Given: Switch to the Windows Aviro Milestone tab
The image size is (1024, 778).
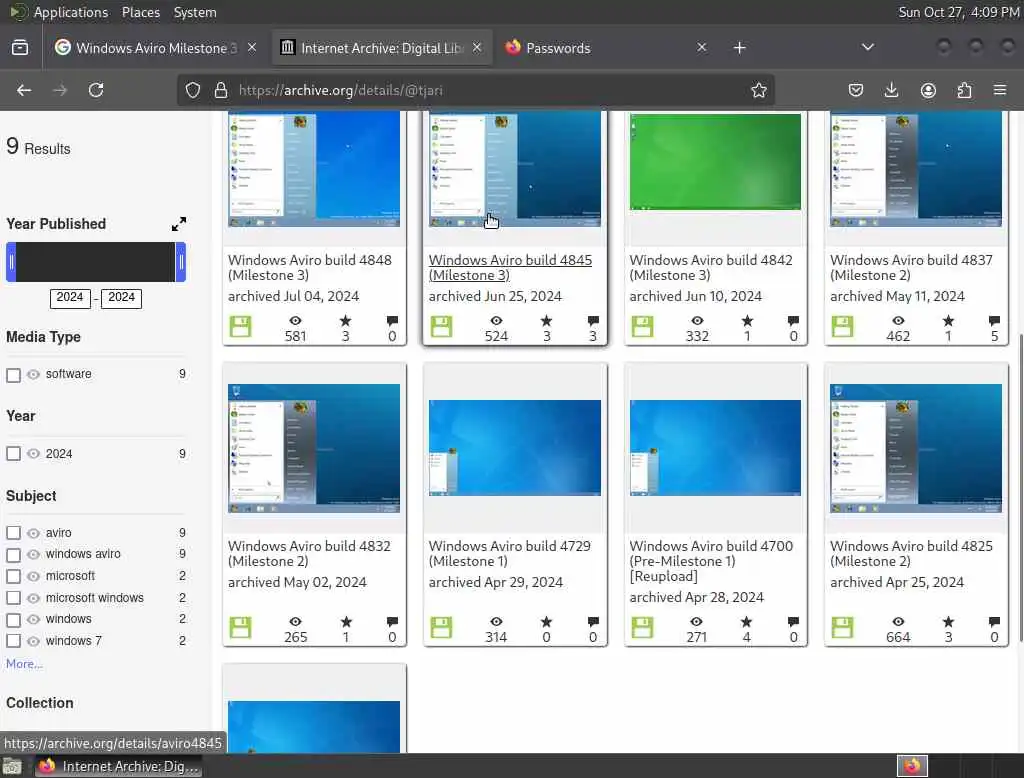Looking at the screenshot, I should 155,48.
